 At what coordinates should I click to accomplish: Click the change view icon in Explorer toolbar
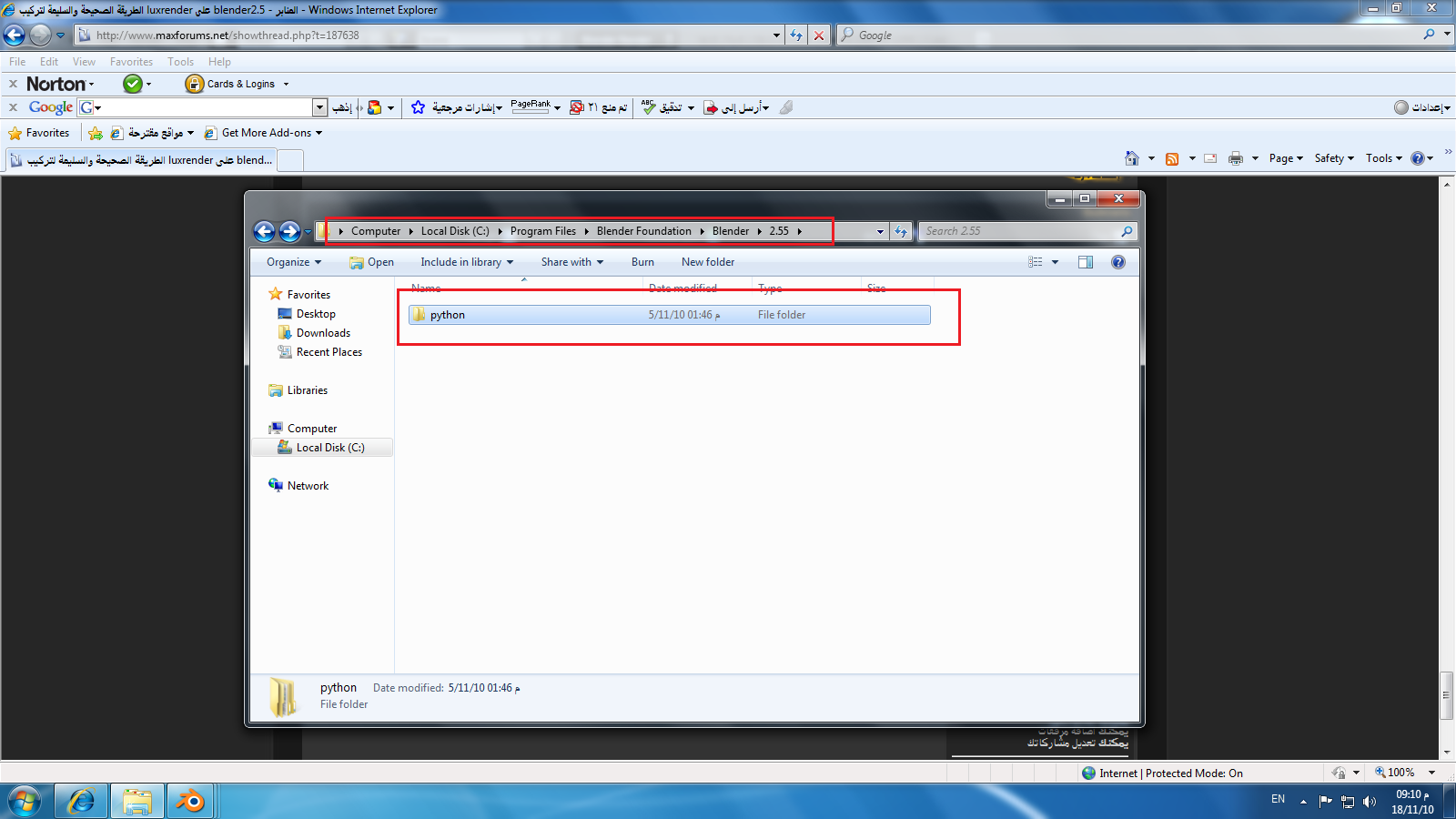click(x=1036, y=262)
